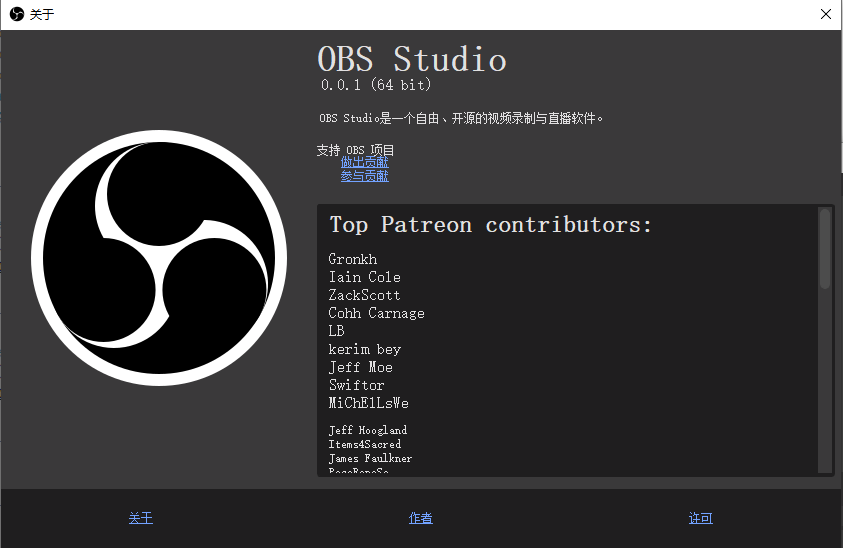Viewport: 843px width, 548px height.
Task: Click the 关于 window title text
Action: [x=42, y=15]
